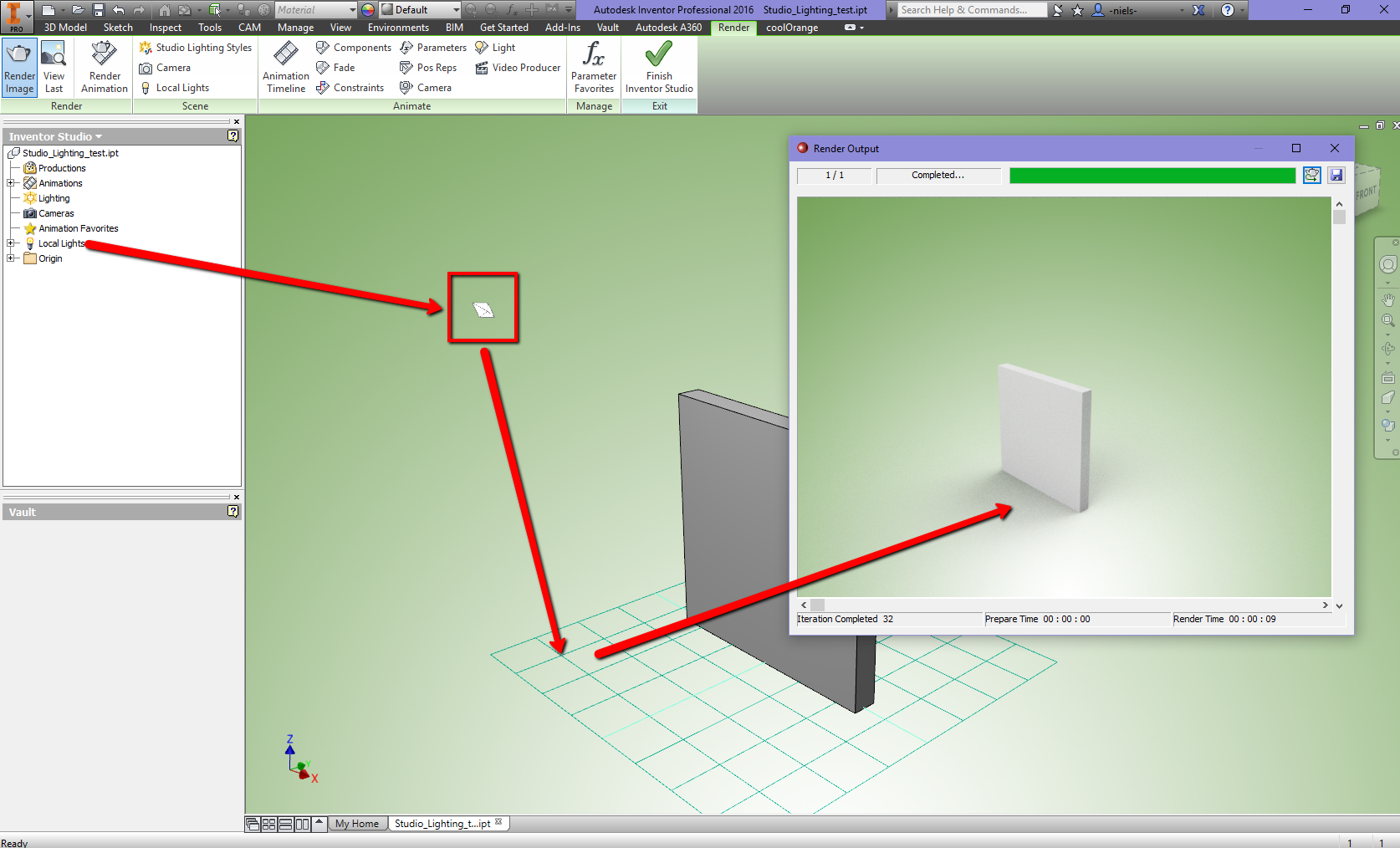
Task: Select Camera animate tool
Action: [x=426, y=88]
